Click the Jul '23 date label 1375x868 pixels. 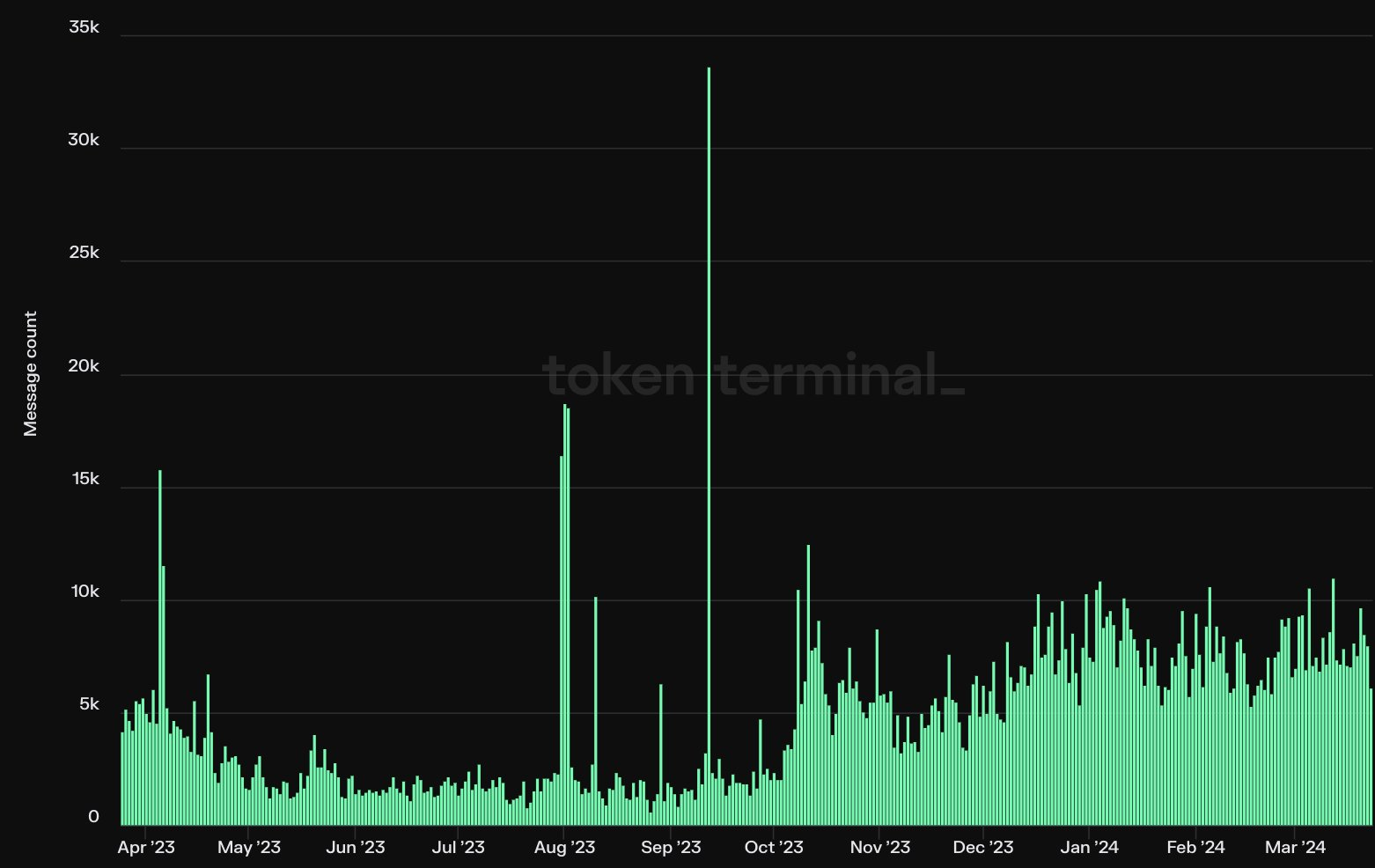coord(459,847)
